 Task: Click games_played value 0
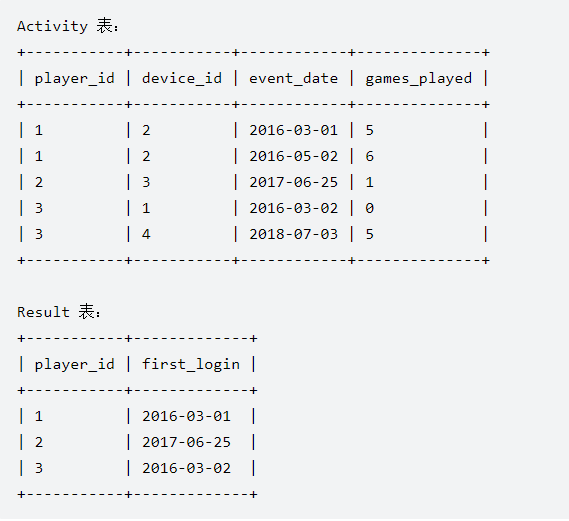pyautogui.click(x=369, y=208)
